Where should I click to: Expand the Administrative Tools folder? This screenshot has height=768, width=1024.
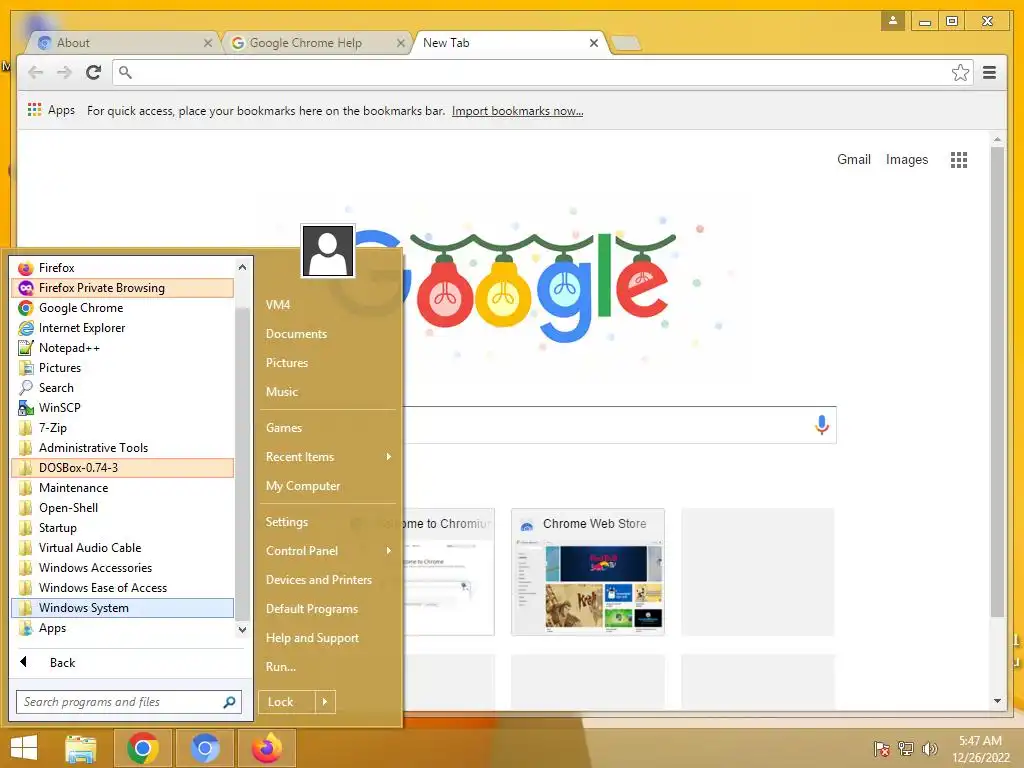click(x=122, y=448)
